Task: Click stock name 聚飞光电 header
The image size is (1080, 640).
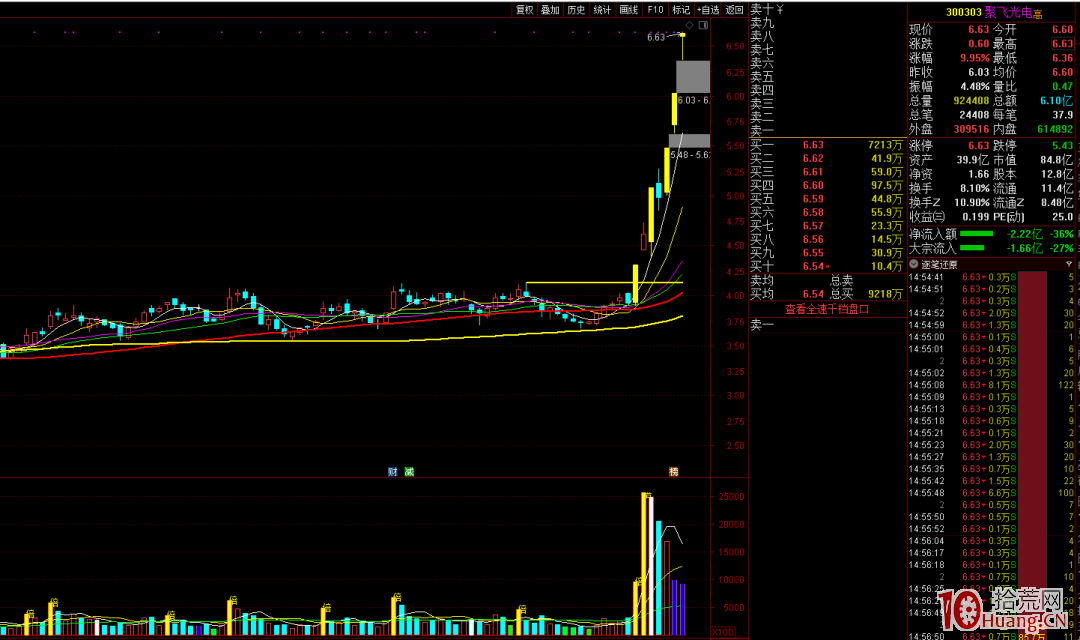Action: pos(1008,12)
